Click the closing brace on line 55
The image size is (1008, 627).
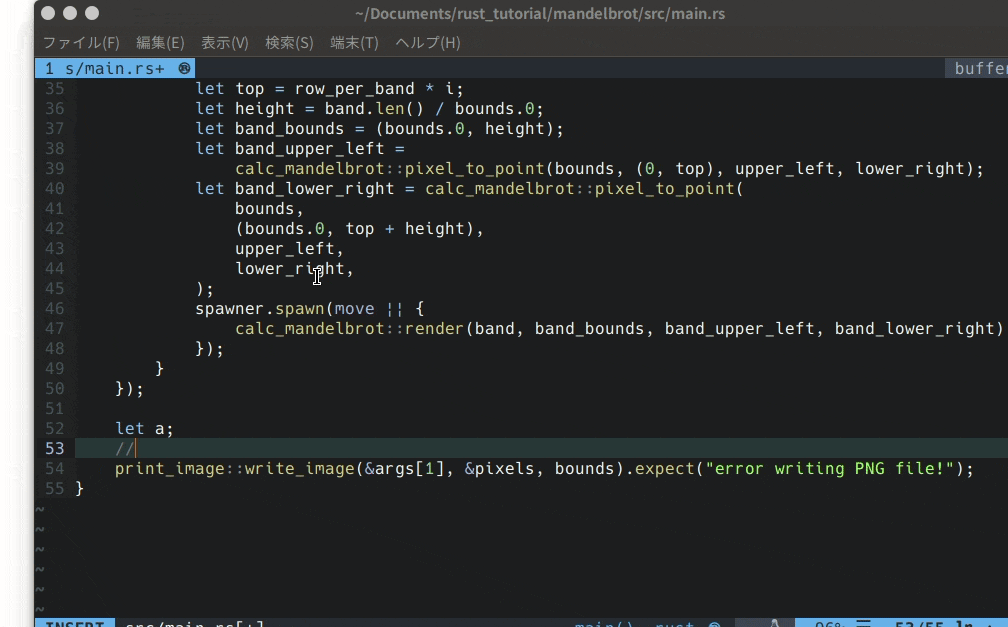[80, 488]
